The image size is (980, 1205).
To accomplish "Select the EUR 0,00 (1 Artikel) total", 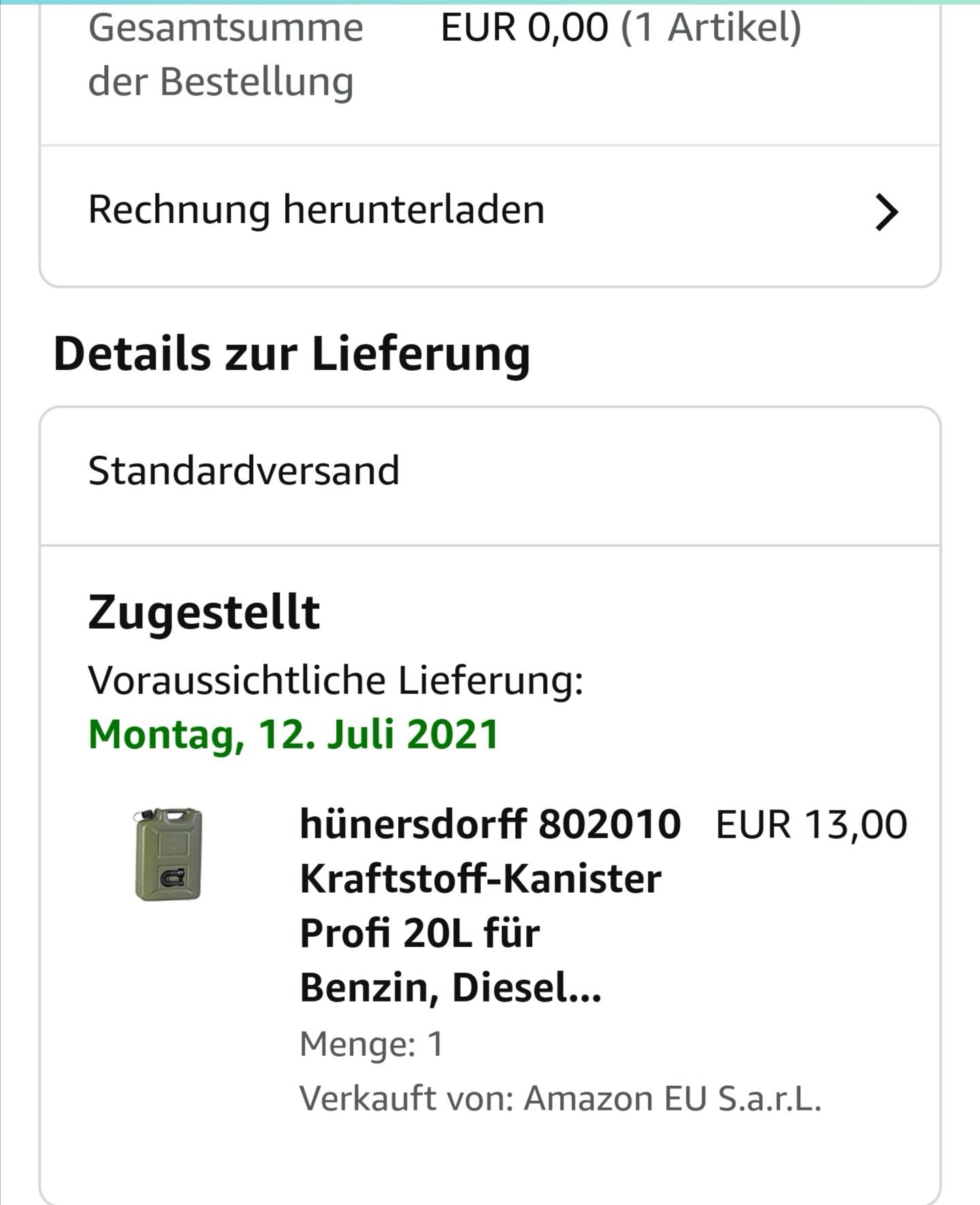I will (621, 28).
